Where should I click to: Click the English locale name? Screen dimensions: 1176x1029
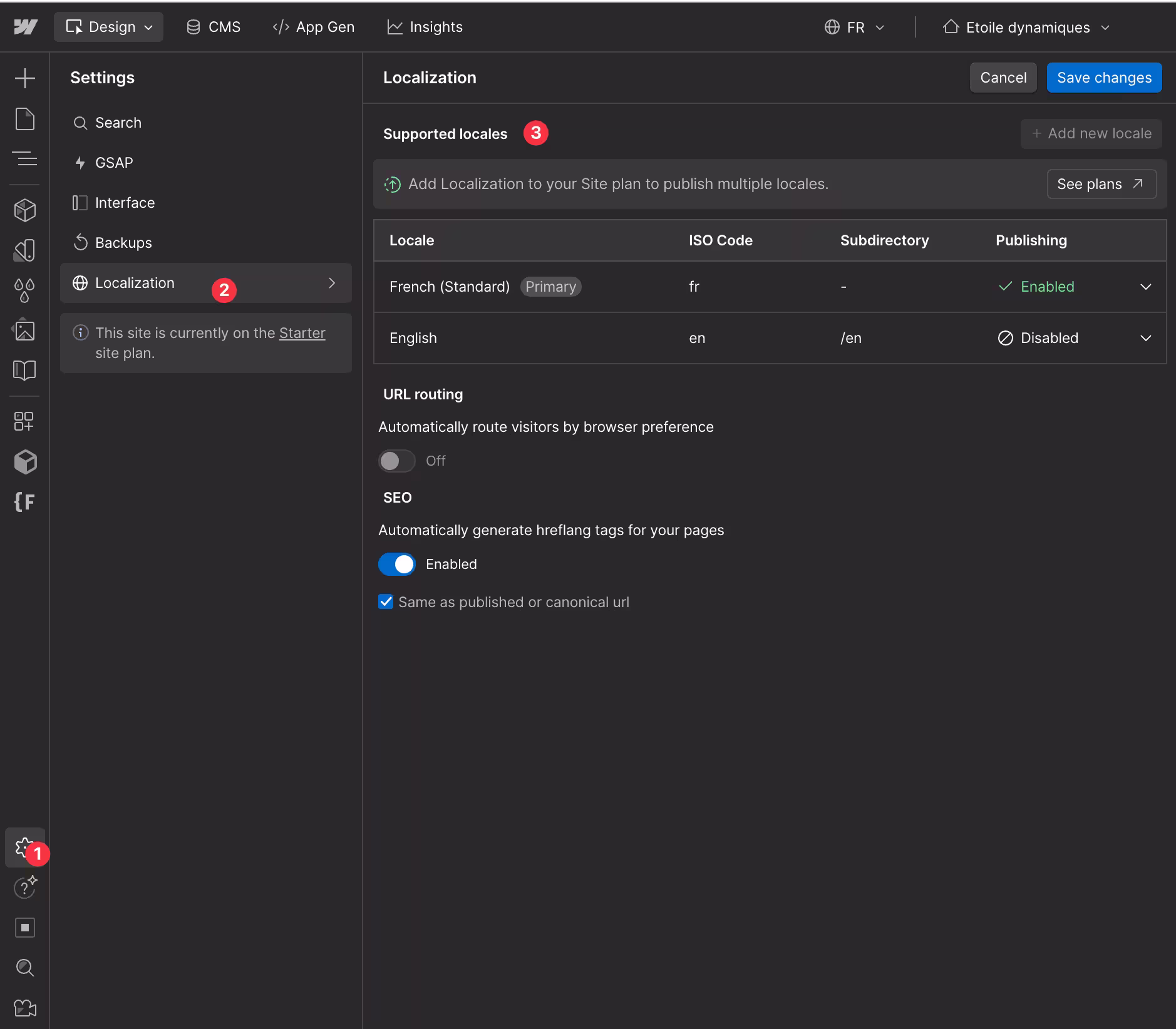[x=413, y=338]
